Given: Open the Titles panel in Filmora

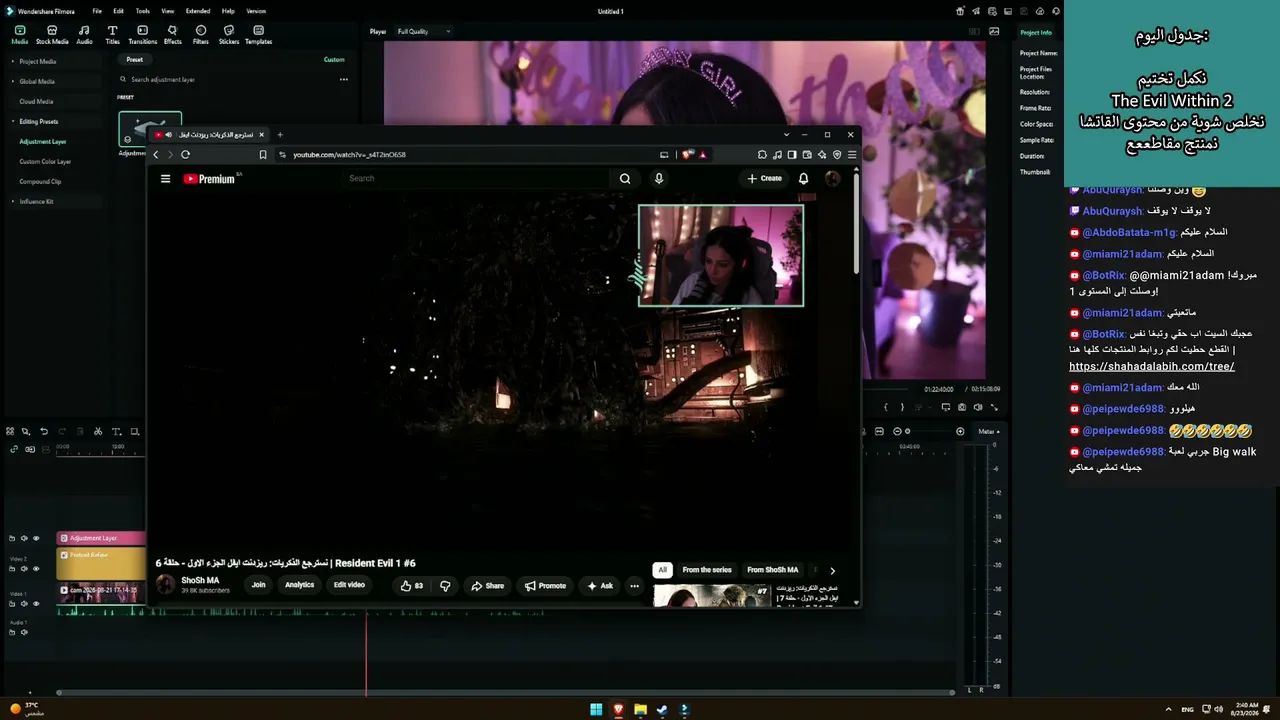Looking at the screenshot, I should click(x=112, y=35).
